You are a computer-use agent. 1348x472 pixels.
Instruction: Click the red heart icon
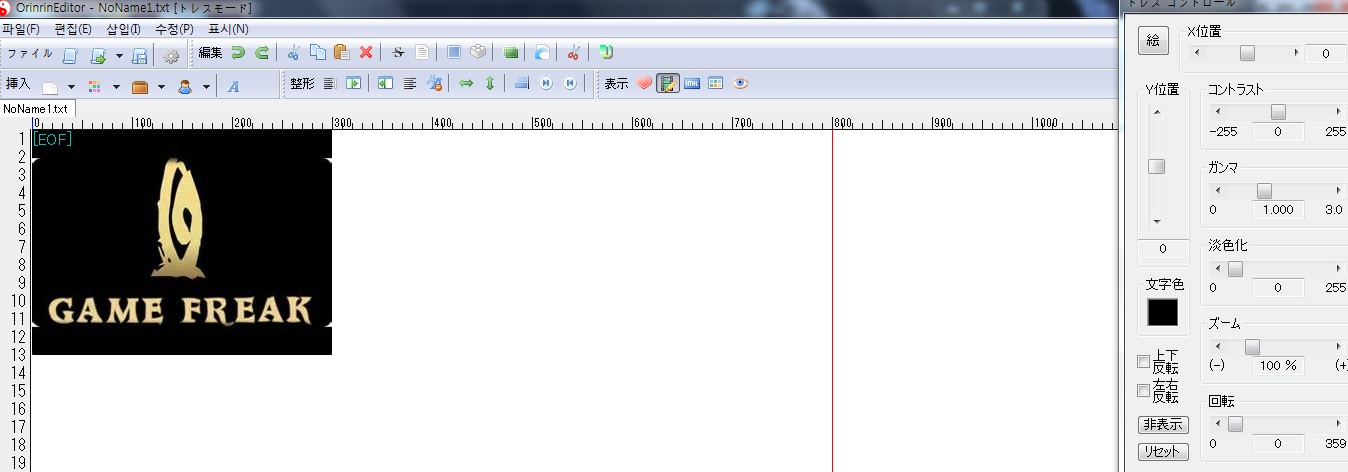point(644,84)
